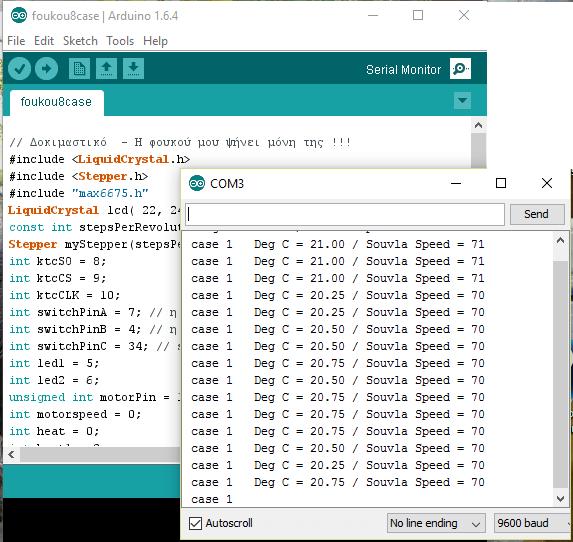Click the Arduino logo in COM3 window
The width and height of the screenshot is (573, 542).
click(x=197, y=183)
